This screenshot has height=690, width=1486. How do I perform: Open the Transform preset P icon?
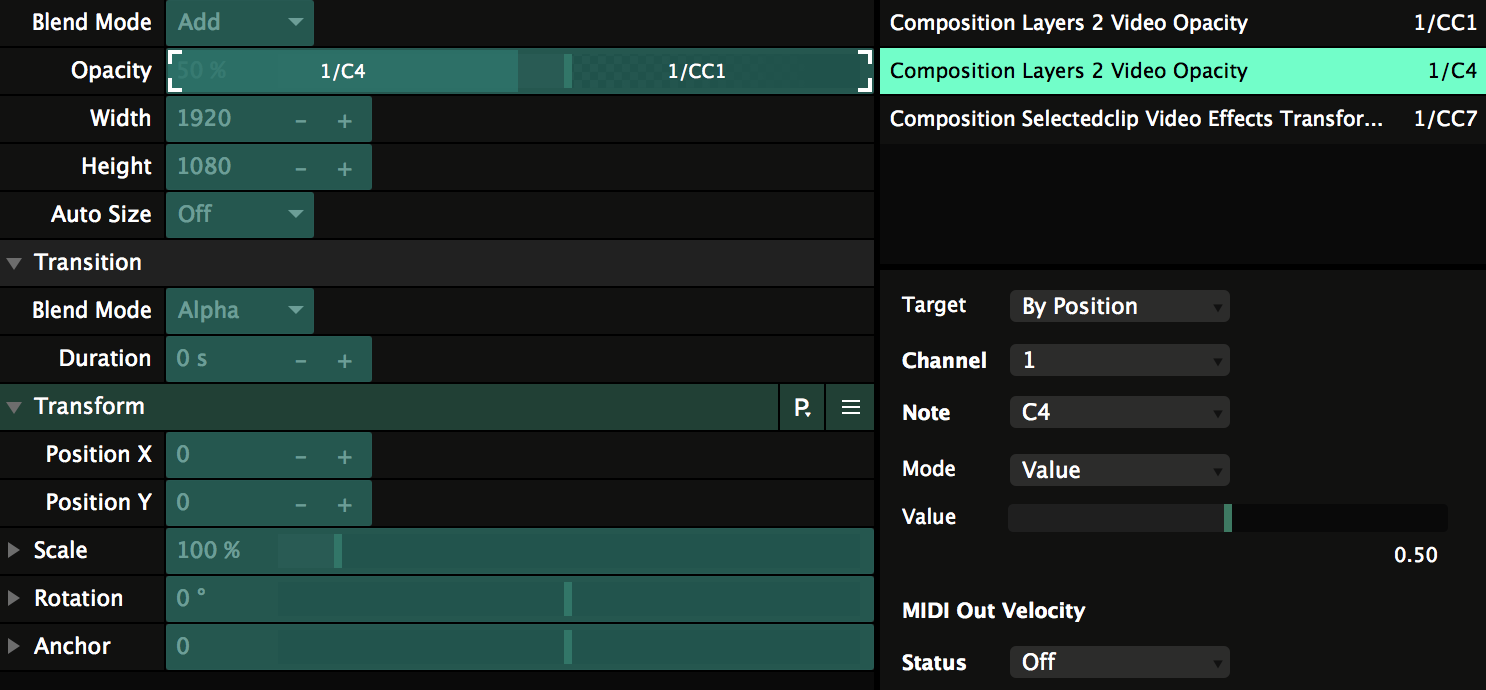tap(802, 407)
